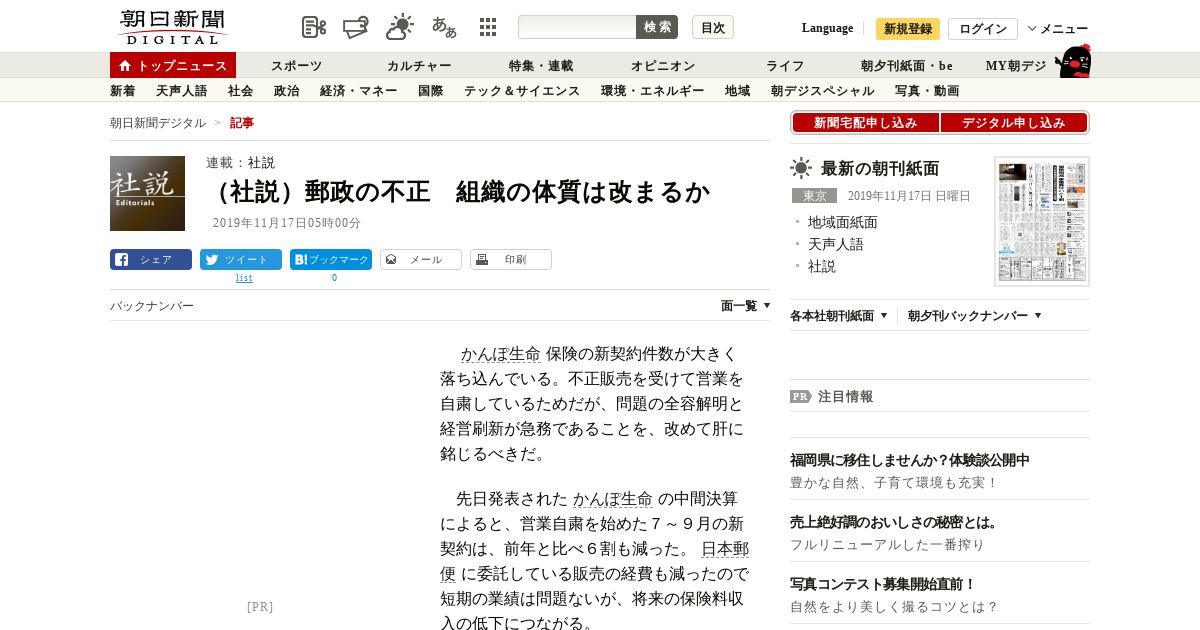Screen dimensions: 1200x630
Task: Open テック&サイエンス section
Action: coord(522,91)
